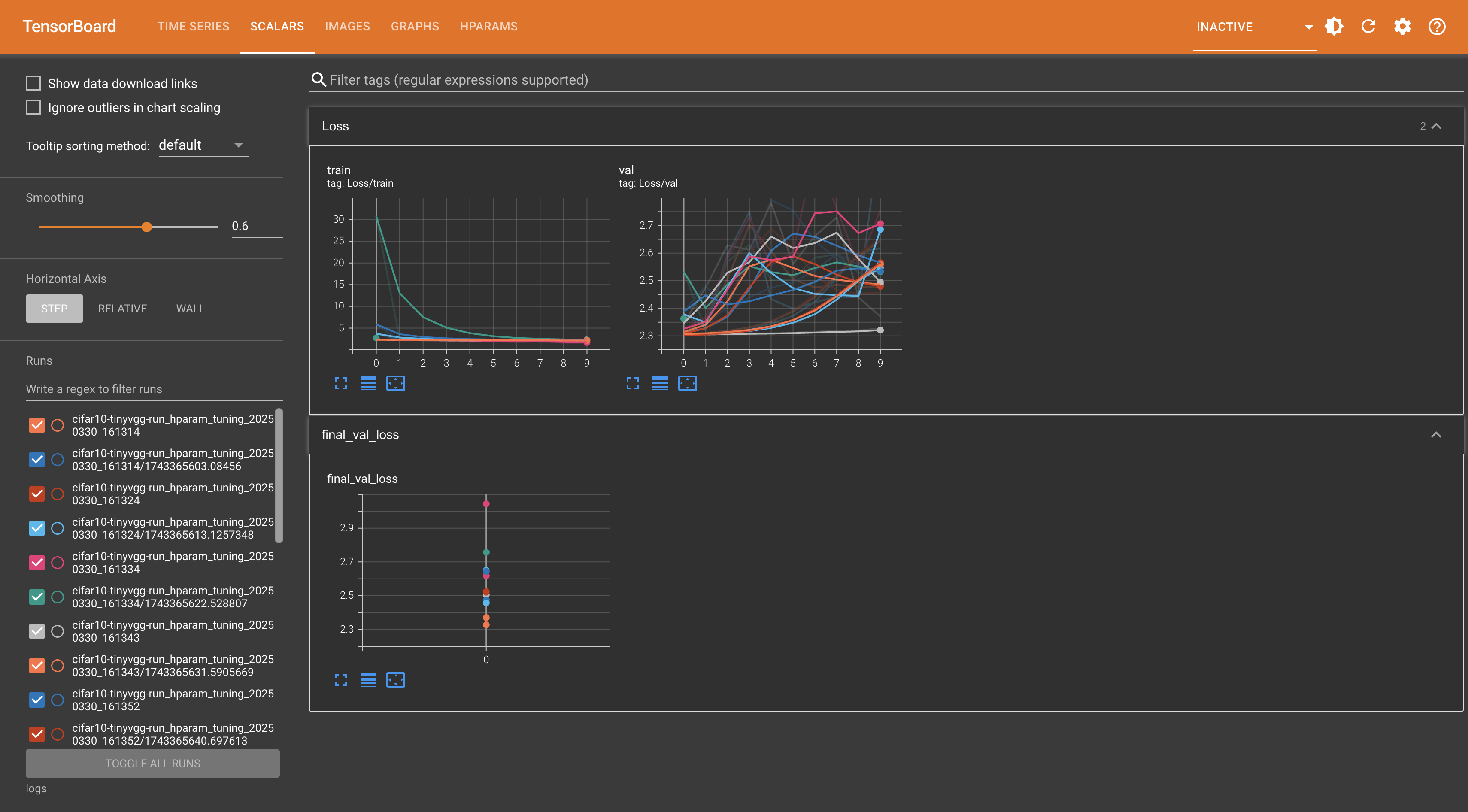Image resolution: width=1468 pixels, height=812 pixels.
Task: Expand the Loss/train chart to full size
Action: [340, 384]
